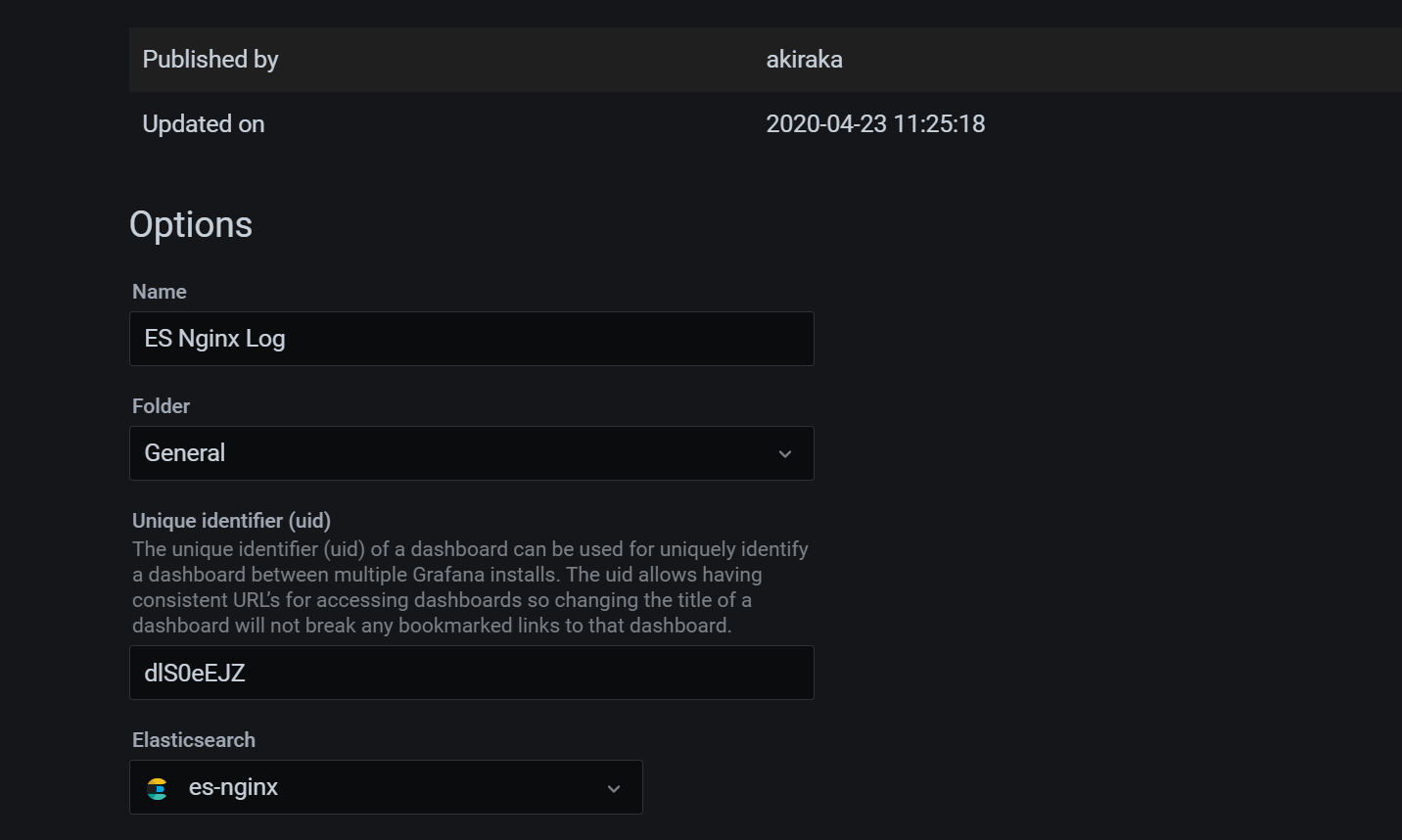Viewport: 1402px width, 840px height.
Task: Click the uid help description paragraph
Action: [x=471, y=587]
